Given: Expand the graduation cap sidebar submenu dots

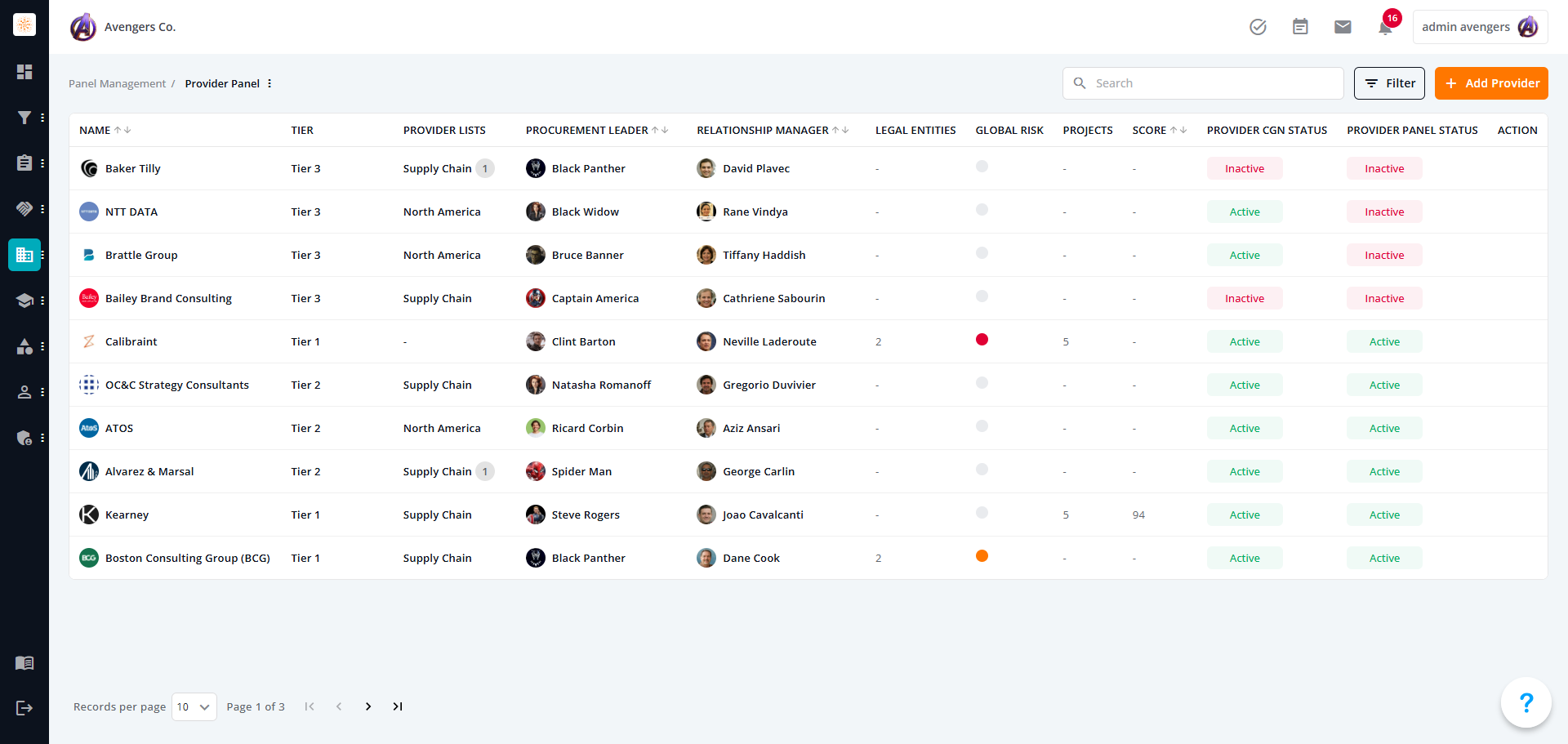Looking at the screenshot, I should (x=42, y=301).
